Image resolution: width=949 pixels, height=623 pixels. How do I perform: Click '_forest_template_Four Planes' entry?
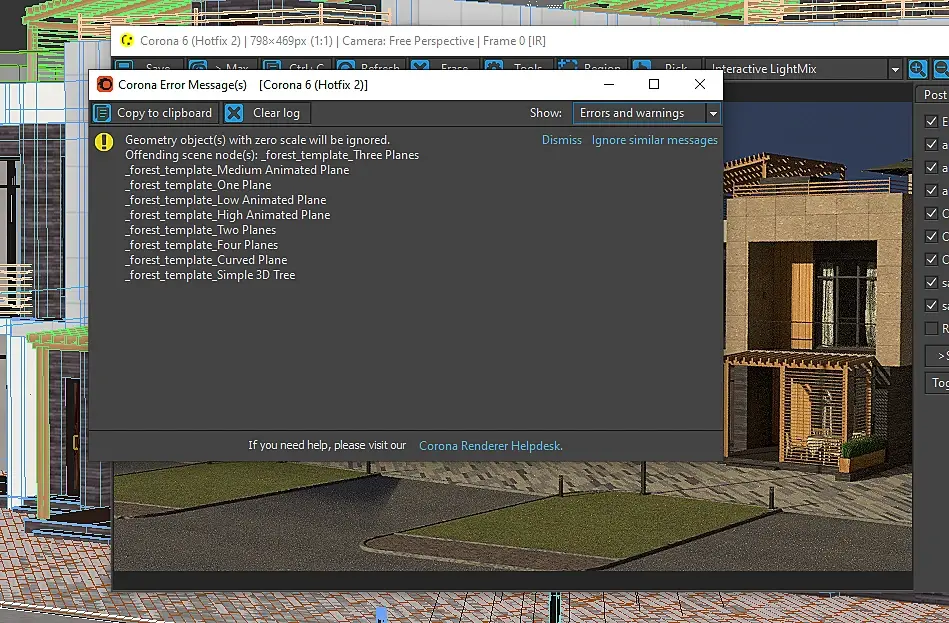202,245
